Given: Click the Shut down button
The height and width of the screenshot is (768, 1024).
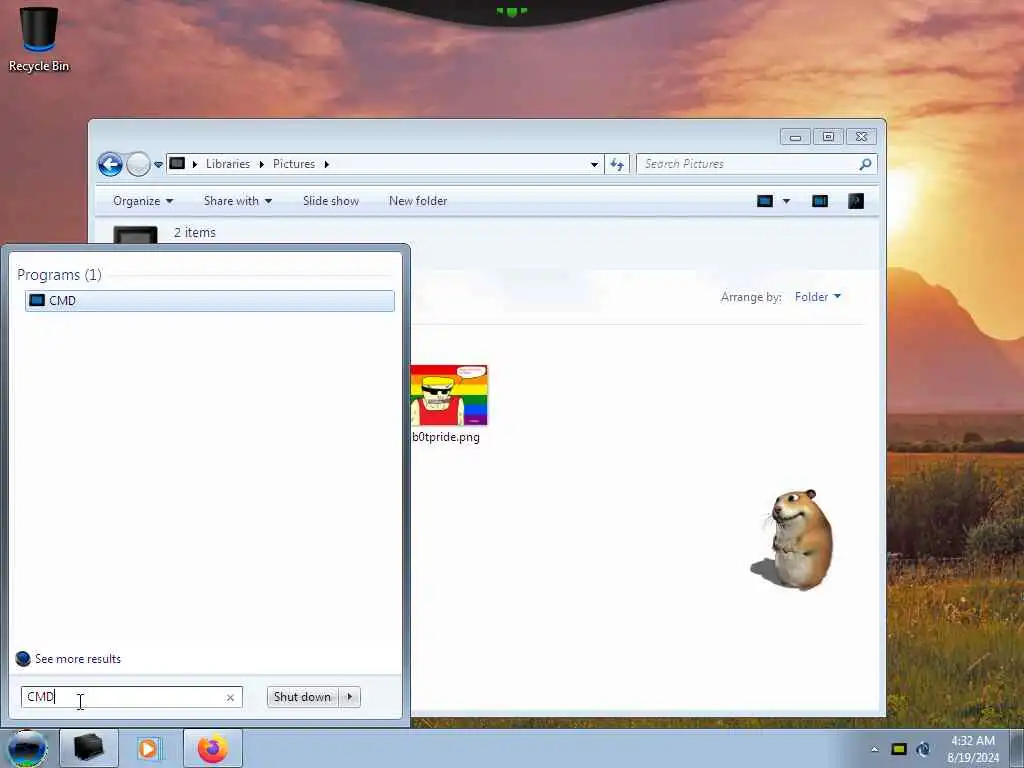Looking at the screenshot, I should 302,697.
